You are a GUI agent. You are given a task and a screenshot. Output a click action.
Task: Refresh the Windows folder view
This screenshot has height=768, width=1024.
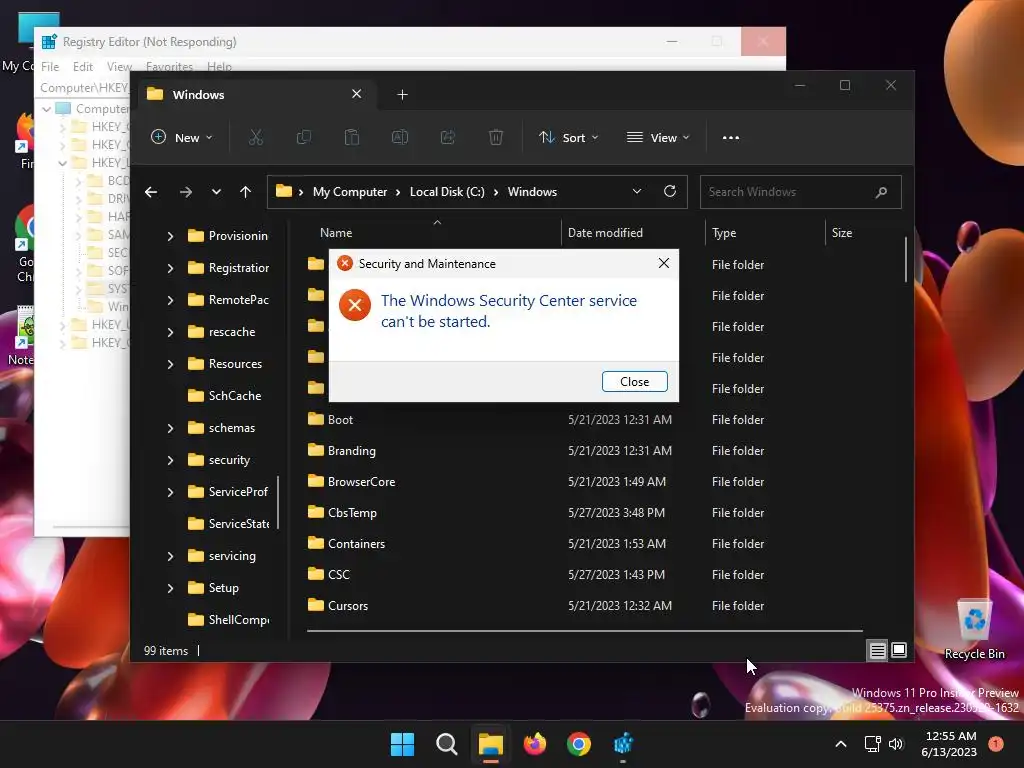point(669,191)
